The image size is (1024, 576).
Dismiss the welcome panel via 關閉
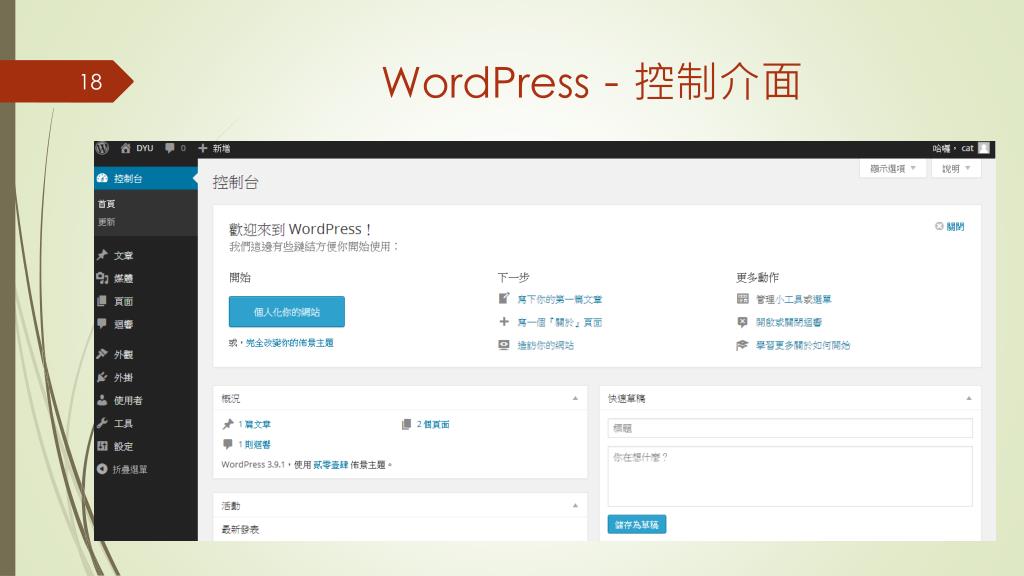click(950, 227)
